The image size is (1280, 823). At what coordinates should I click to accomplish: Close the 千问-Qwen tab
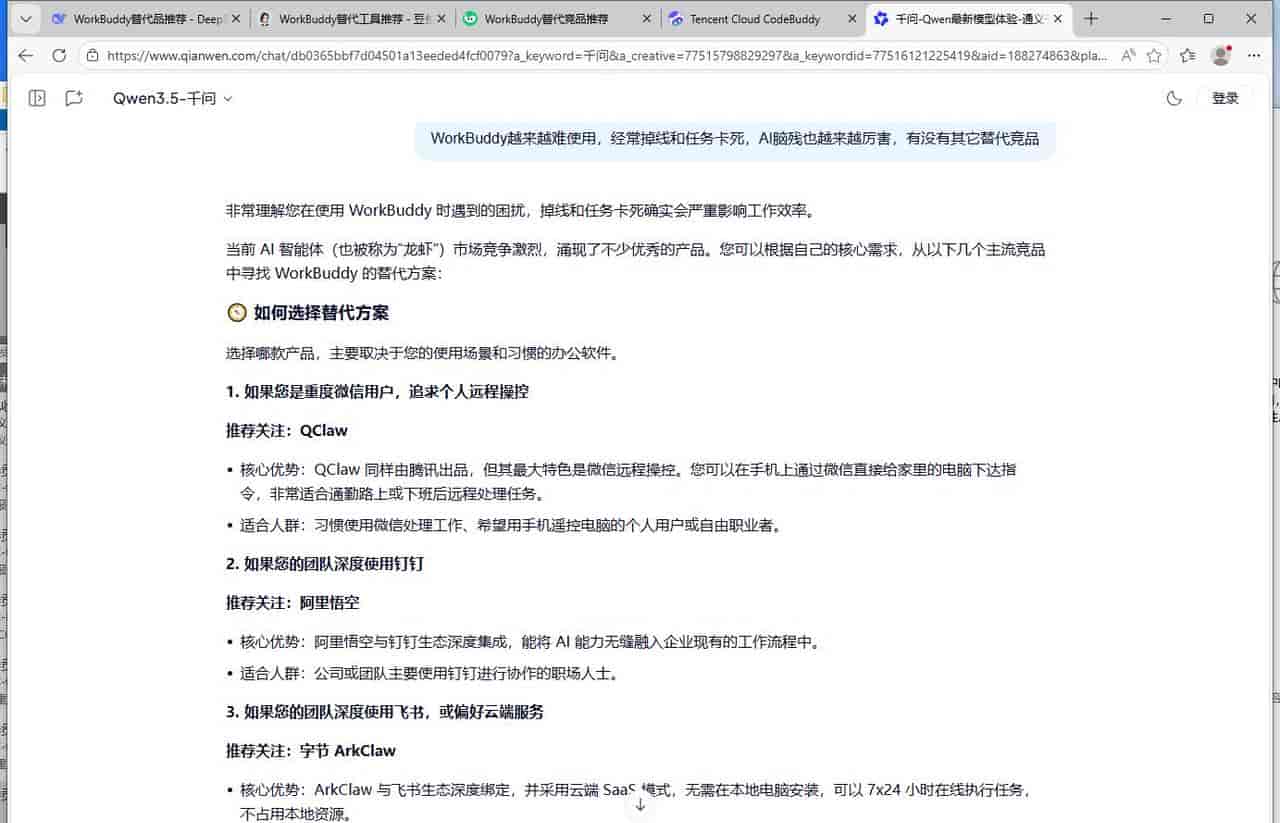pos(1056,19)
